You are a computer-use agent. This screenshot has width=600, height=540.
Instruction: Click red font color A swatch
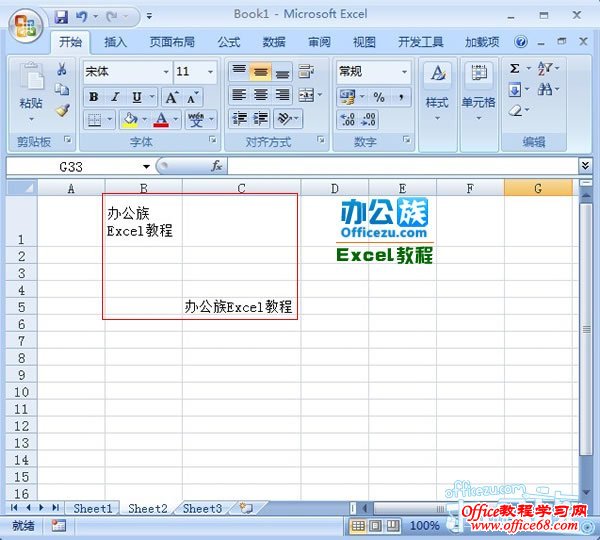[161, 120]
